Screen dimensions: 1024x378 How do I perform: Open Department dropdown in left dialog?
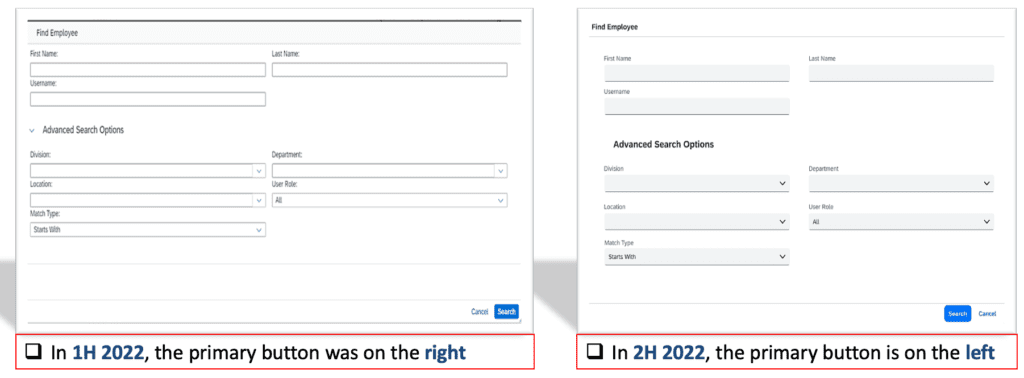tap(389, 171)
